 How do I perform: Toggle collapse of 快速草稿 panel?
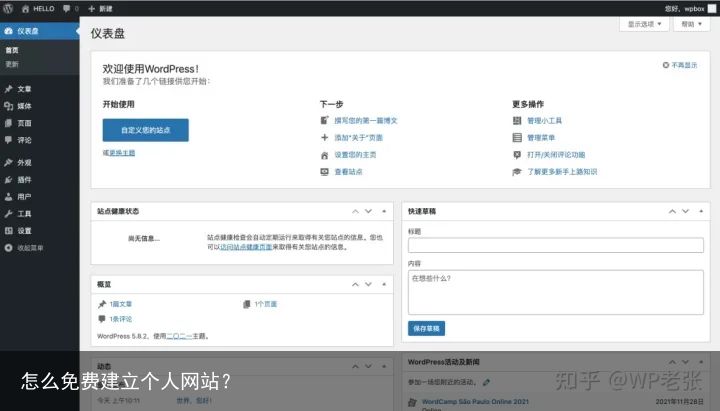click(x=701, y=211)
